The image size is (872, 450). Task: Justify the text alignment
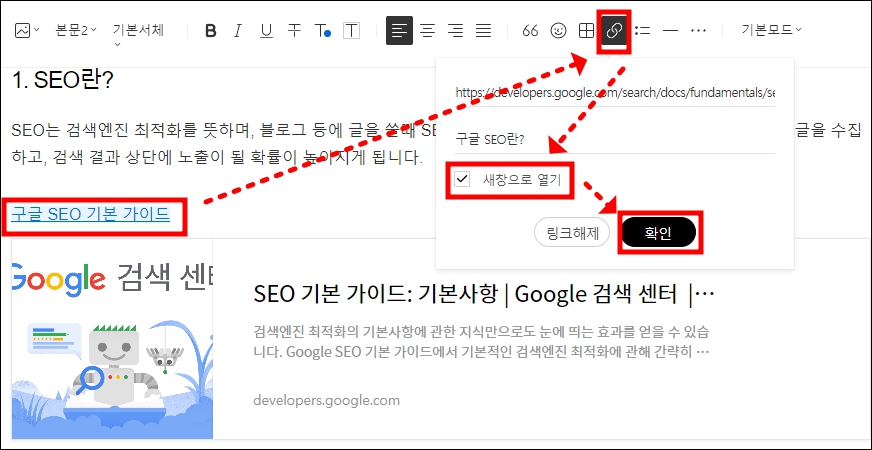coord(484,31)
